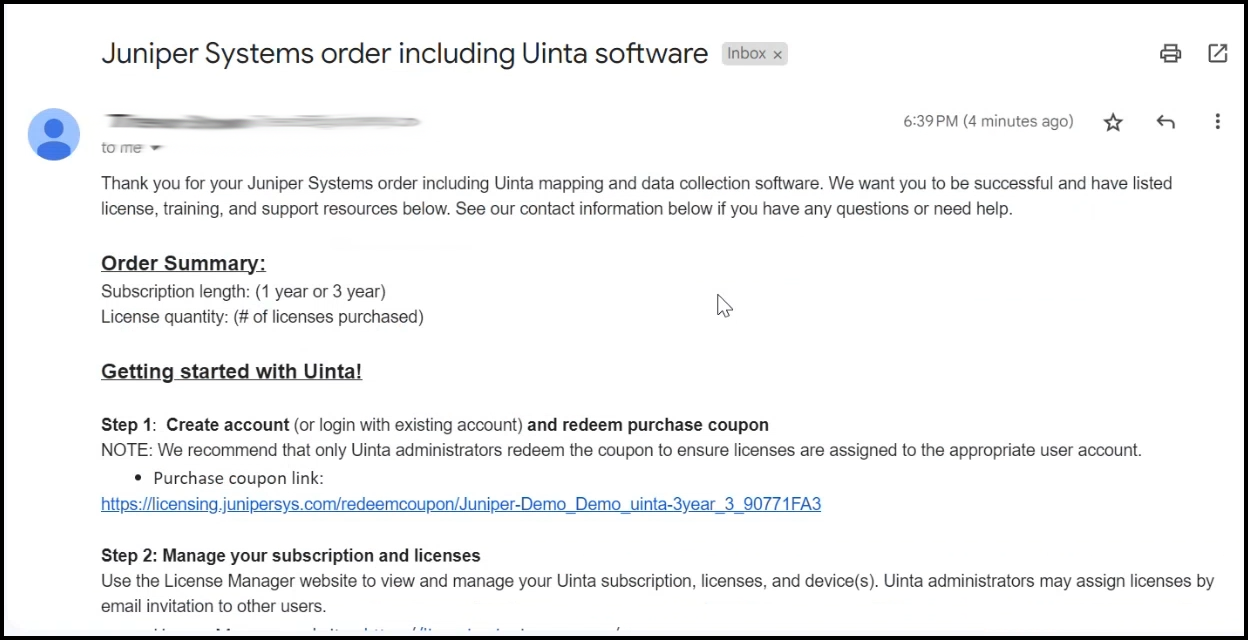
Task: Click the 'License quantity' line
Action: [x=262, y=317]
